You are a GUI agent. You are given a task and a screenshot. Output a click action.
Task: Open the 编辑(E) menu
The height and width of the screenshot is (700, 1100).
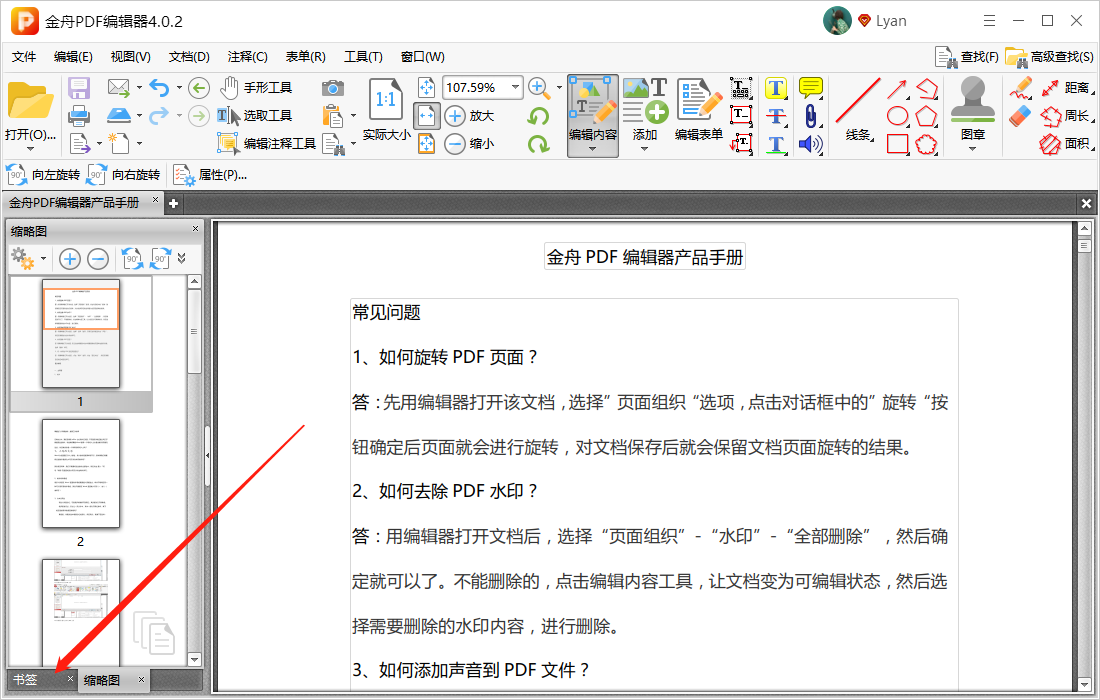click(73, 57)
